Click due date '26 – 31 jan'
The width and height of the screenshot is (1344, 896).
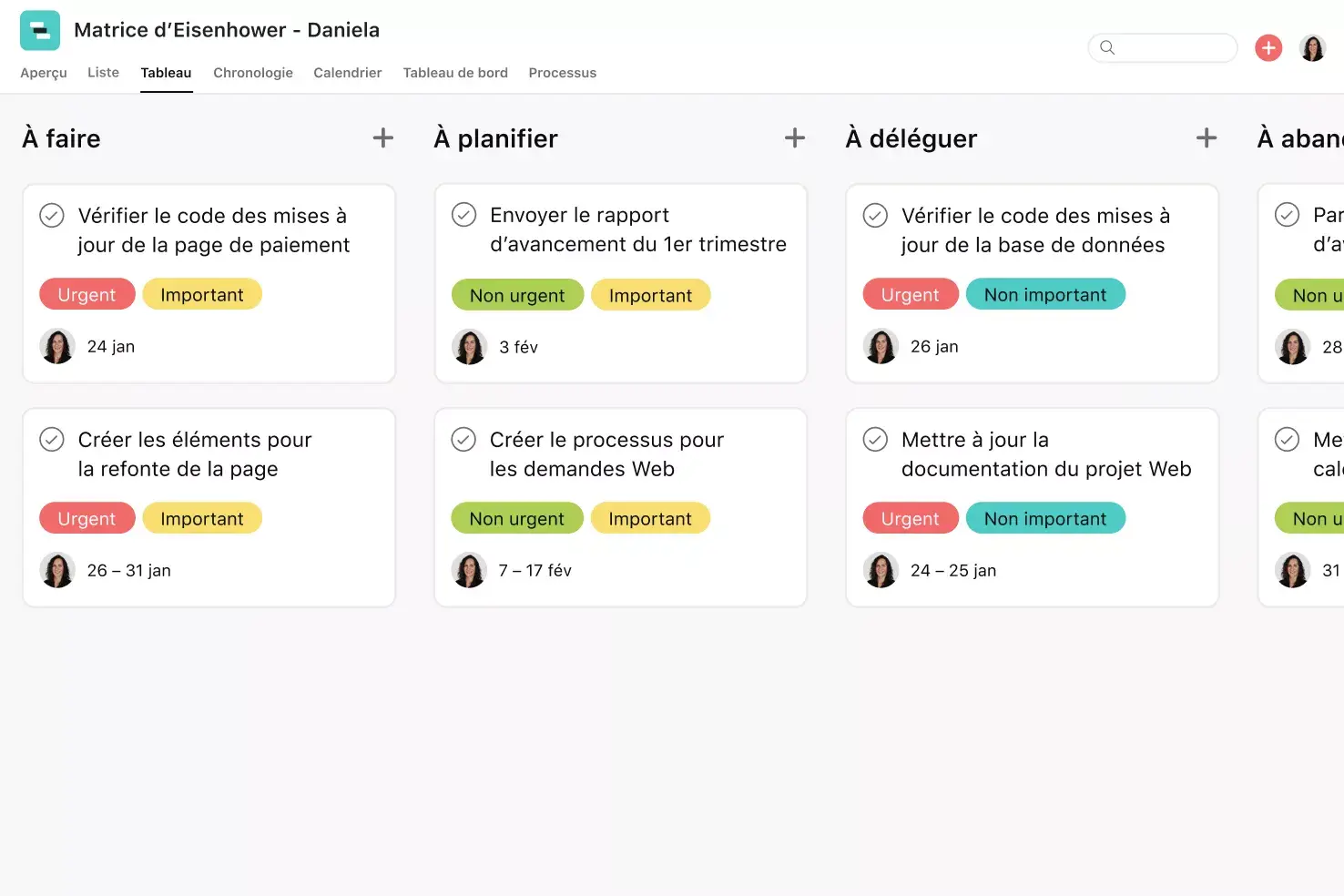(x=129, y=570)
